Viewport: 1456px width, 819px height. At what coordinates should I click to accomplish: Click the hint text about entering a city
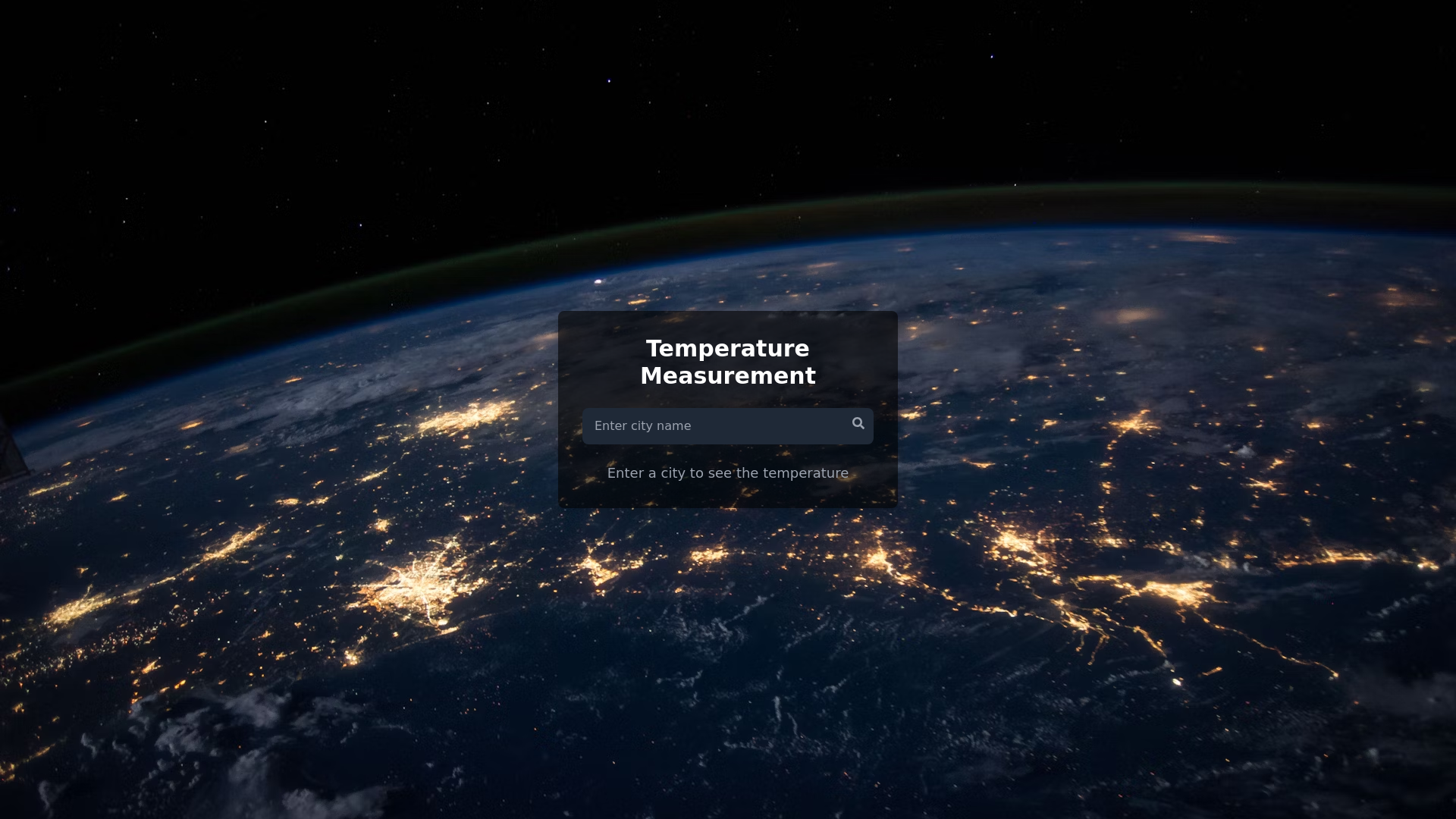pyautogui.click(x=727, y=472)
